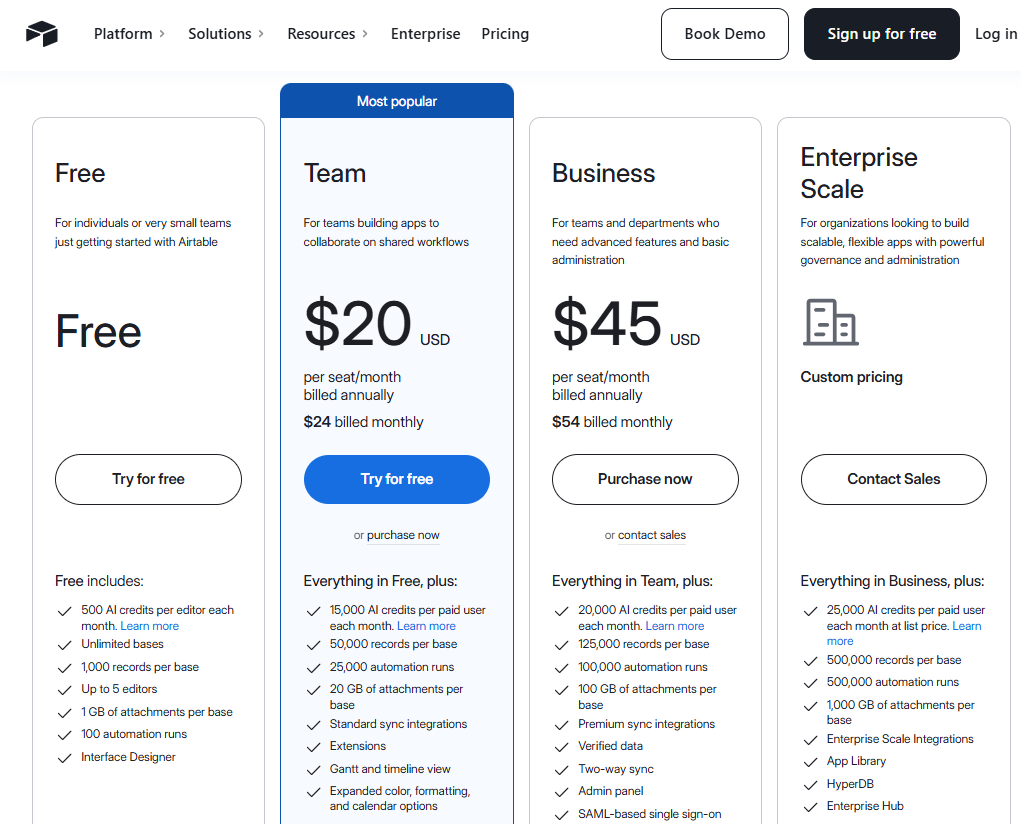Click checkmark beside Two-way sync

click(561, 770)
